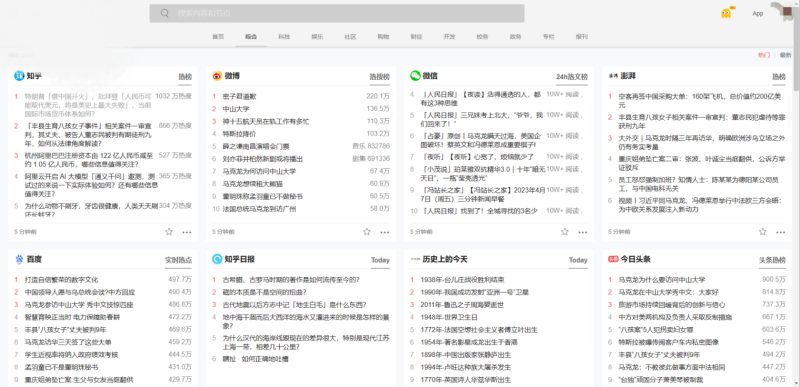Favorite the 微博 card with star
Image resolution: width=800 pixels, height=387 pixels.
click(367, 231)
